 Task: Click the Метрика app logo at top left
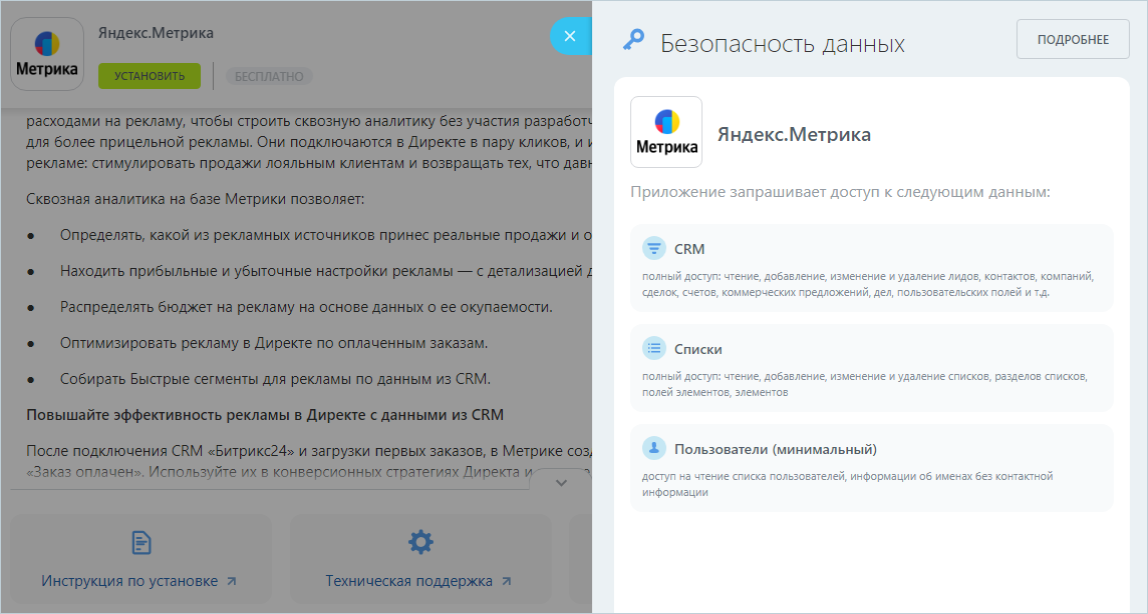[47, 54]
